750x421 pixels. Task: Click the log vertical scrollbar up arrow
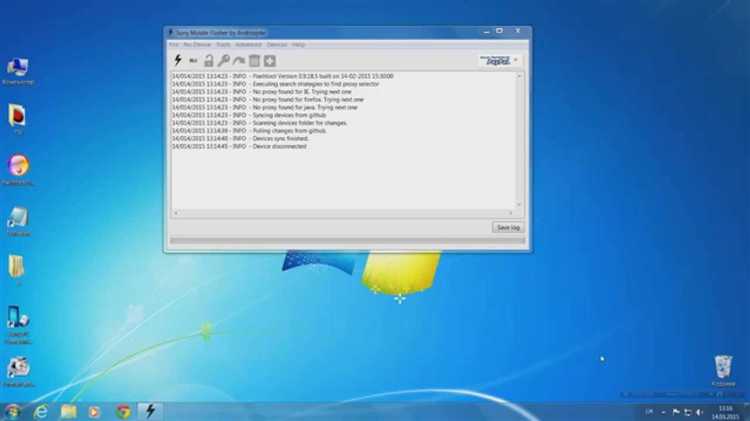click(x=519, y=76)
